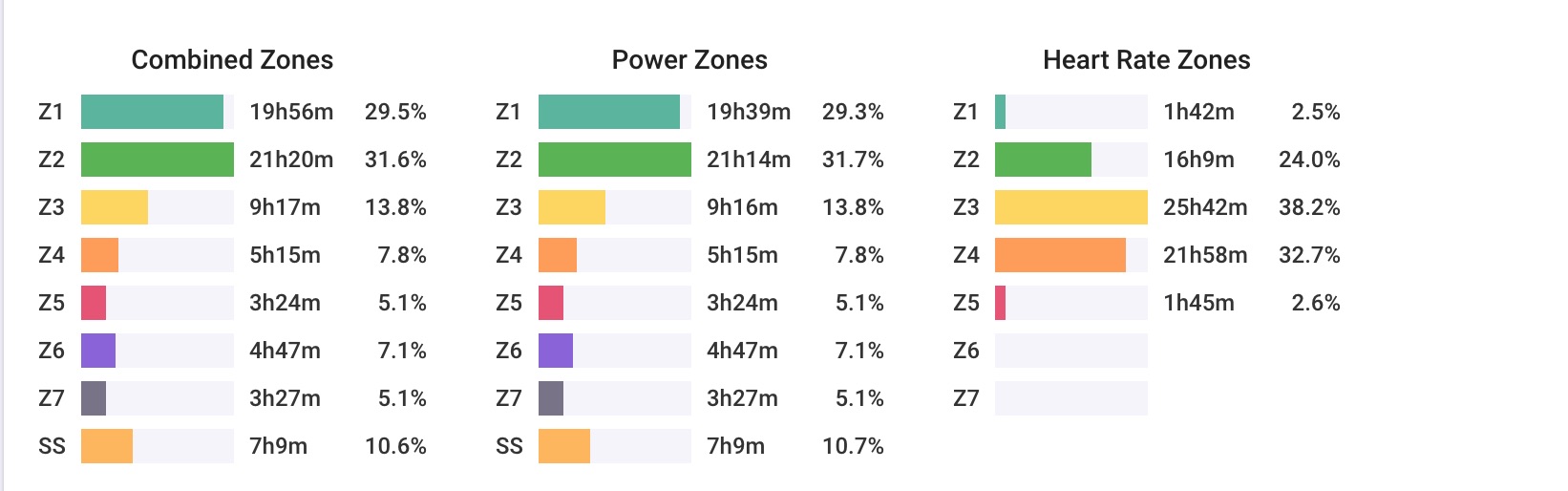
Task: Click the yellow Z3 bar in Heart Rate Zones
Action: point(1071,207)
